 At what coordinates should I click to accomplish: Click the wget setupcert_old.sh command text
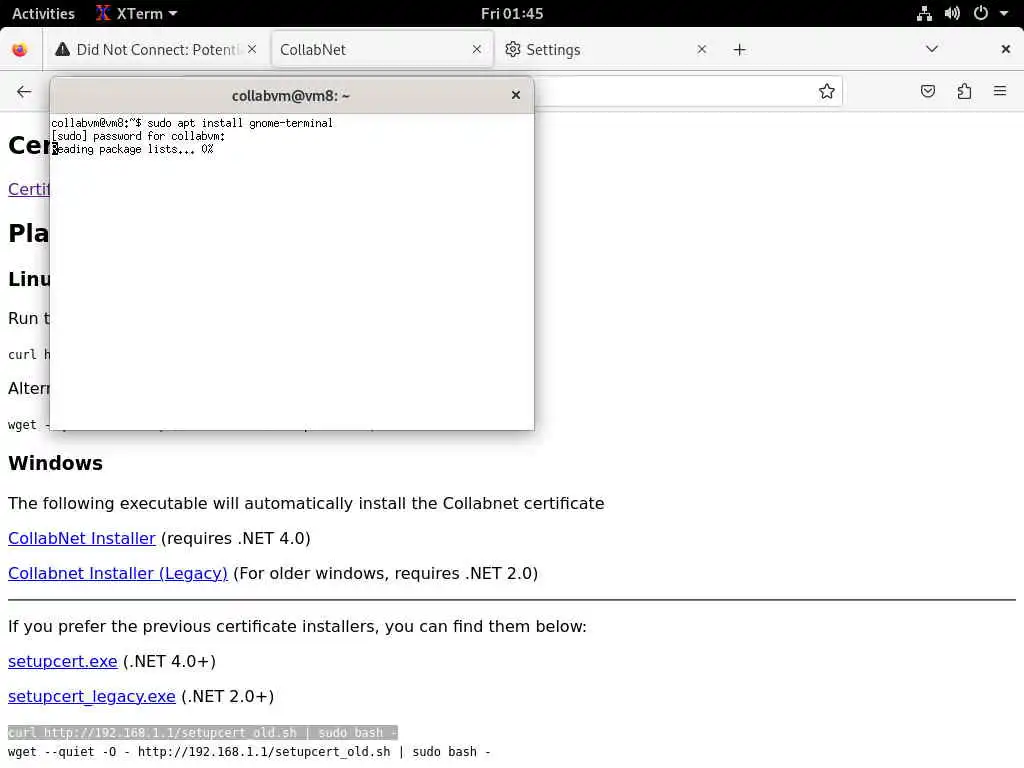point(249,752)
